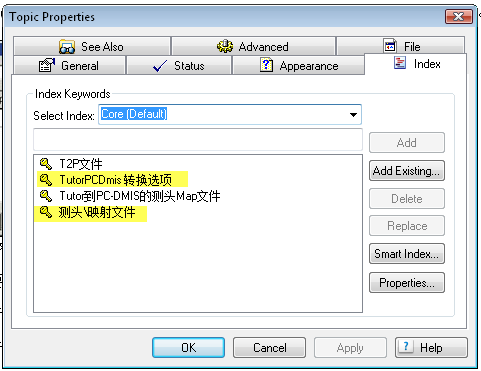Click the Properties... button
The height and width of the screenshot is (371, 481).
click(407, 283)
